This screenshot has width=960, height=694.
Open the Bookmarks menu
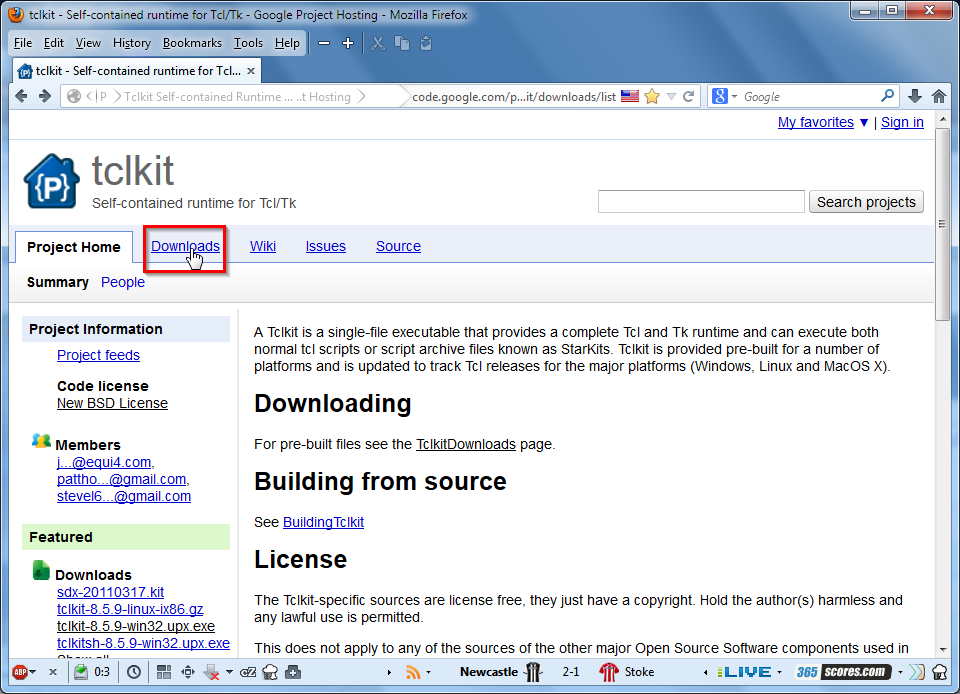pyautogui.click(x=194, y=43)
